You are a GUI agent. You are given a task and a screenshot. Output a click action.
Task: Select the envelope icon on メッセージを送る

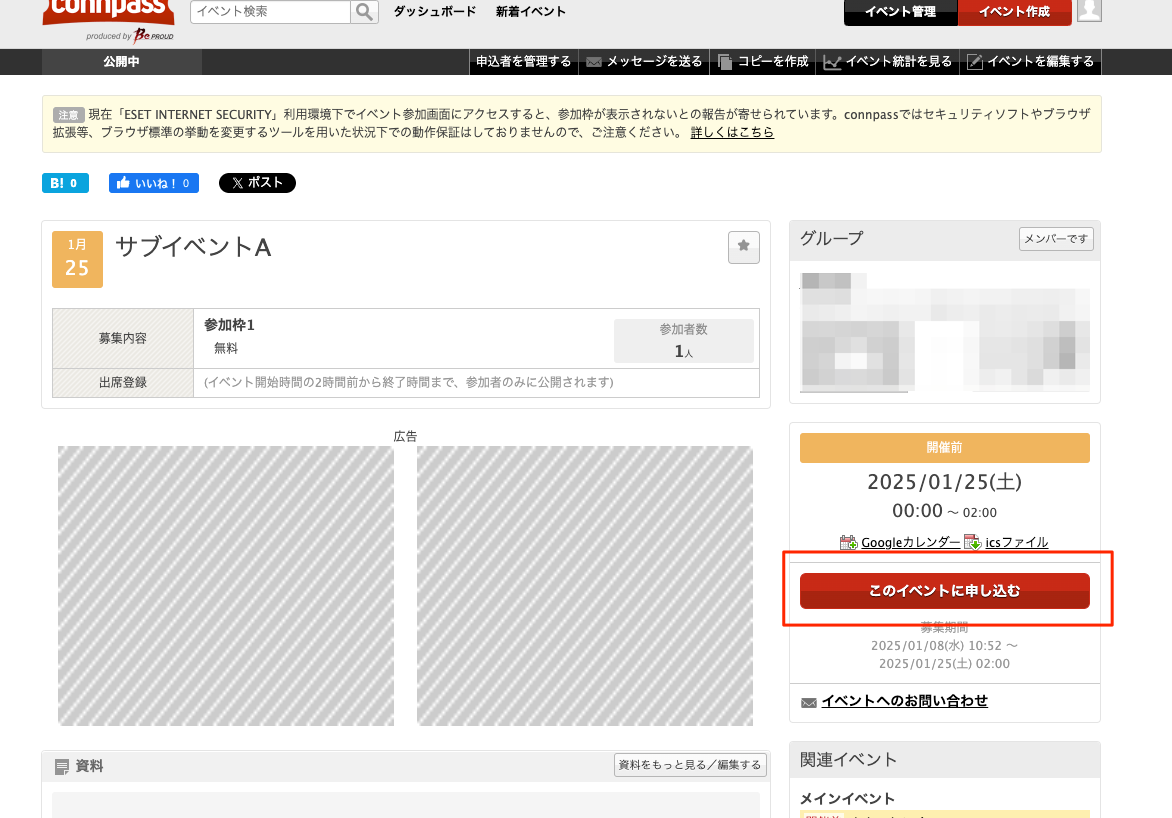tap(596, 61)
